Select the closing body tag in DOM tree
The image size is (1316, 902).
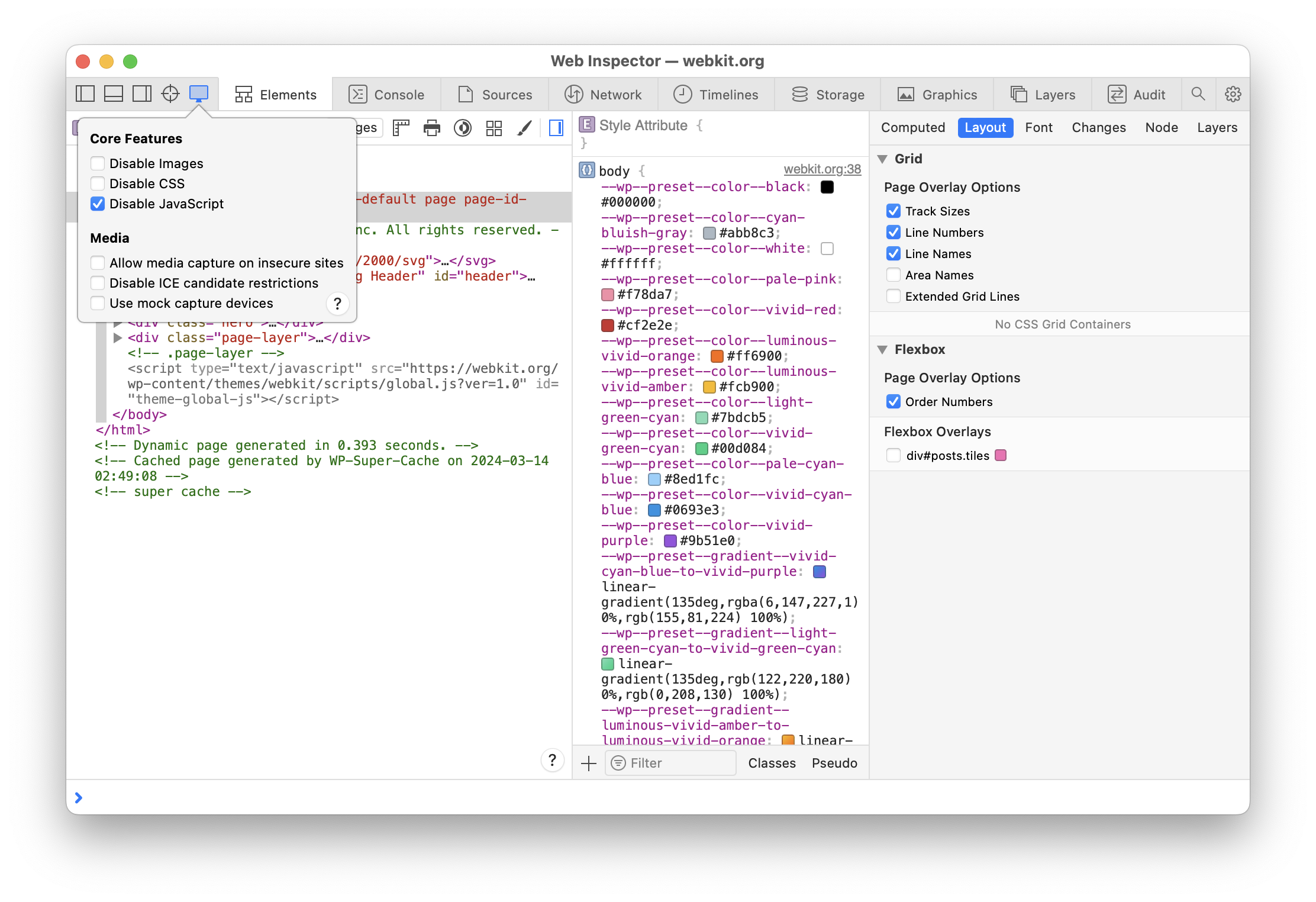pyautogui.click(x=140, y=415)
